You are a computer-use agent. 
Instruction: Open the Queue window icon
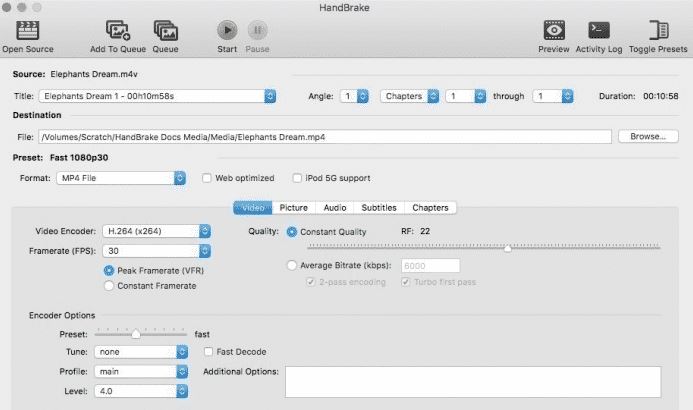coord(166,30)
